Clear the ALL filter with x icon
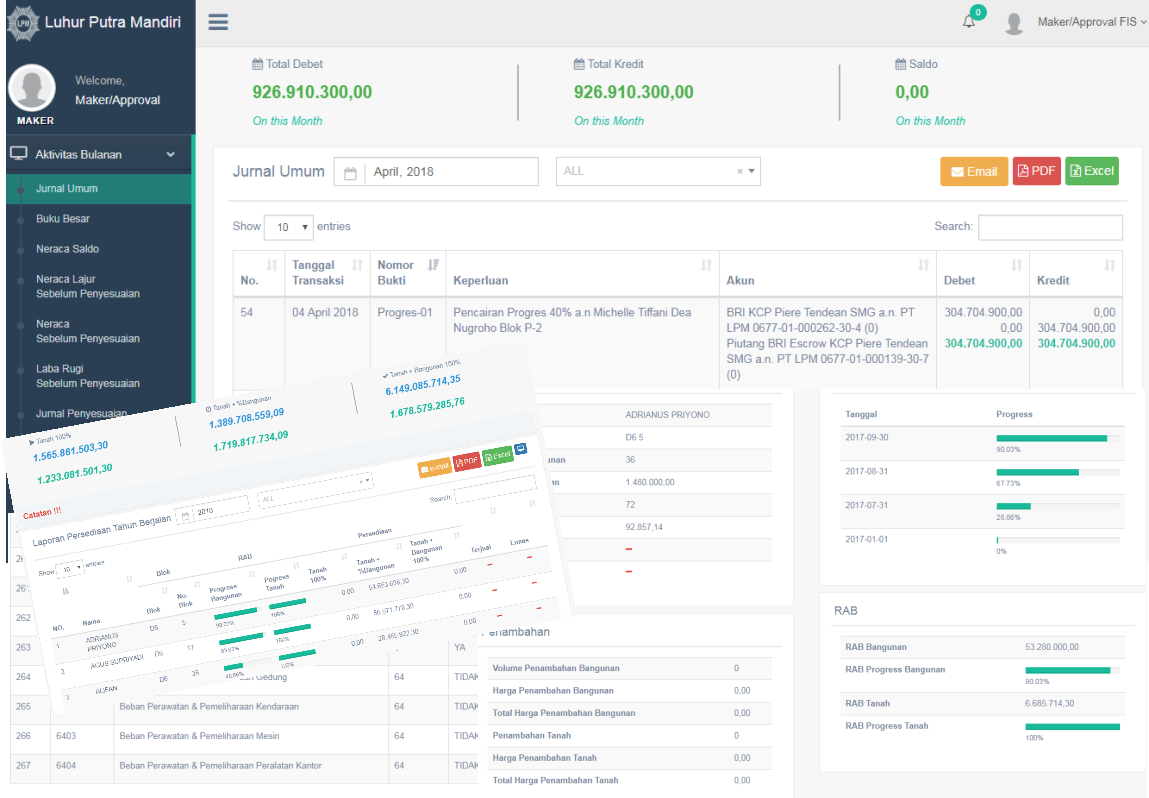Viewport: 1149px width, 798px height. (740, 172)
